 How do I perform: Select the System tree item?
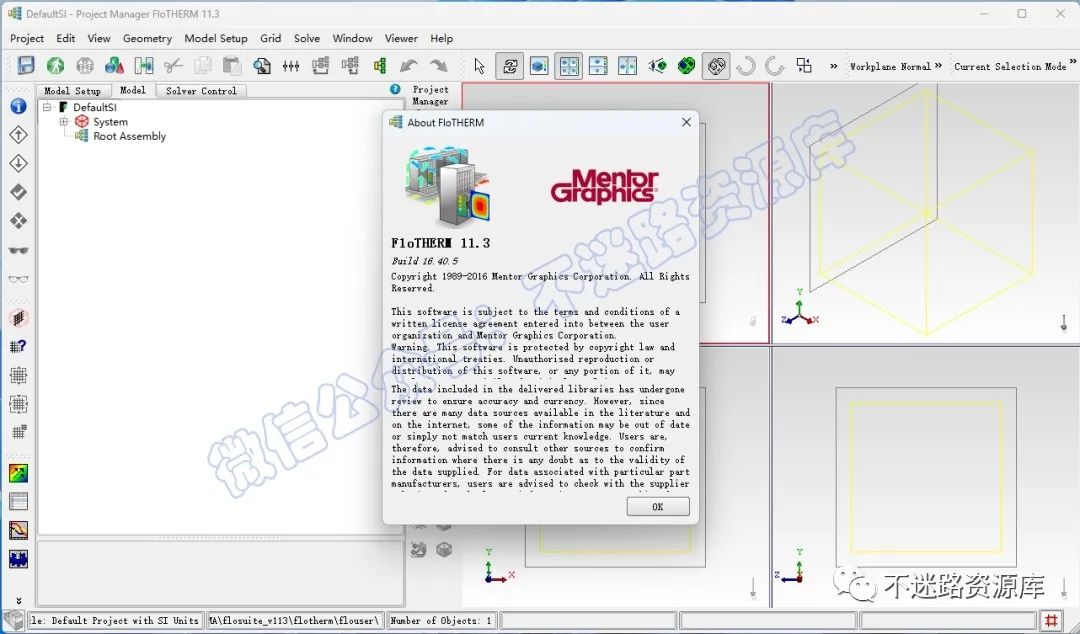(110, 121)
